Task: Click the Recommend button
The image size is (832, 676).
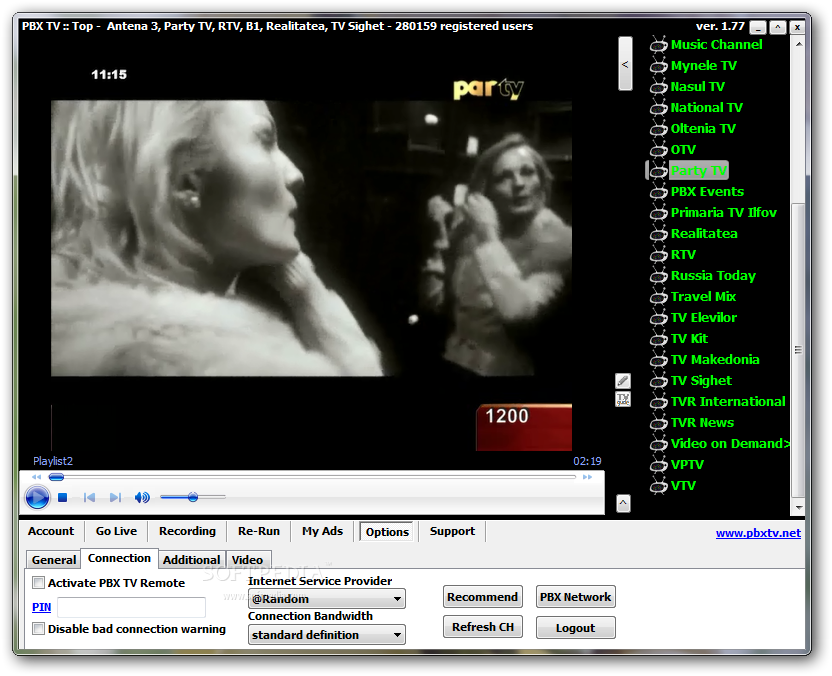Action: coord(482,597)
